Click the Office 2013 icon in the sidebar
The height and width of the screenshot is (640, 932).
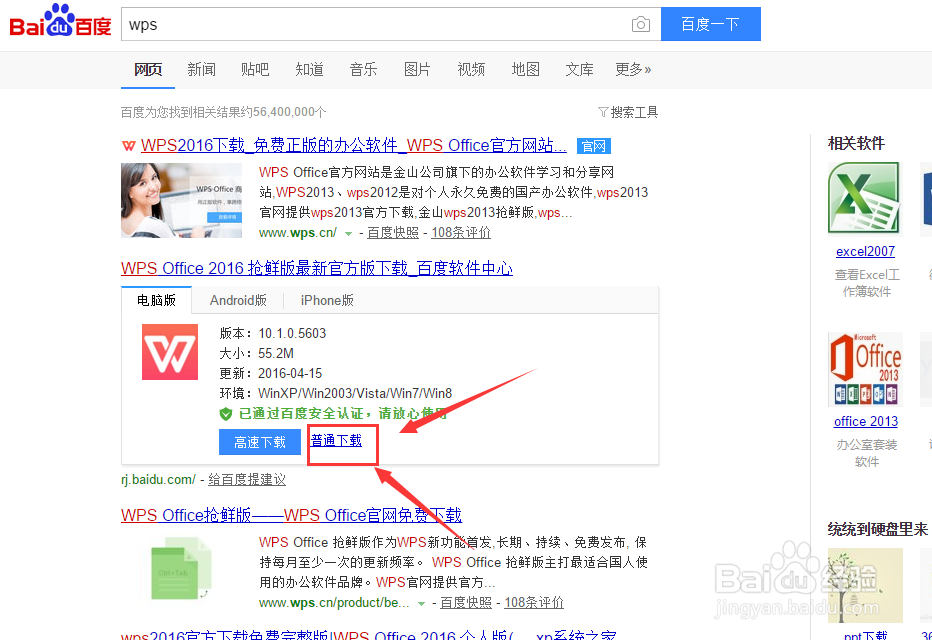click(864, 368)
